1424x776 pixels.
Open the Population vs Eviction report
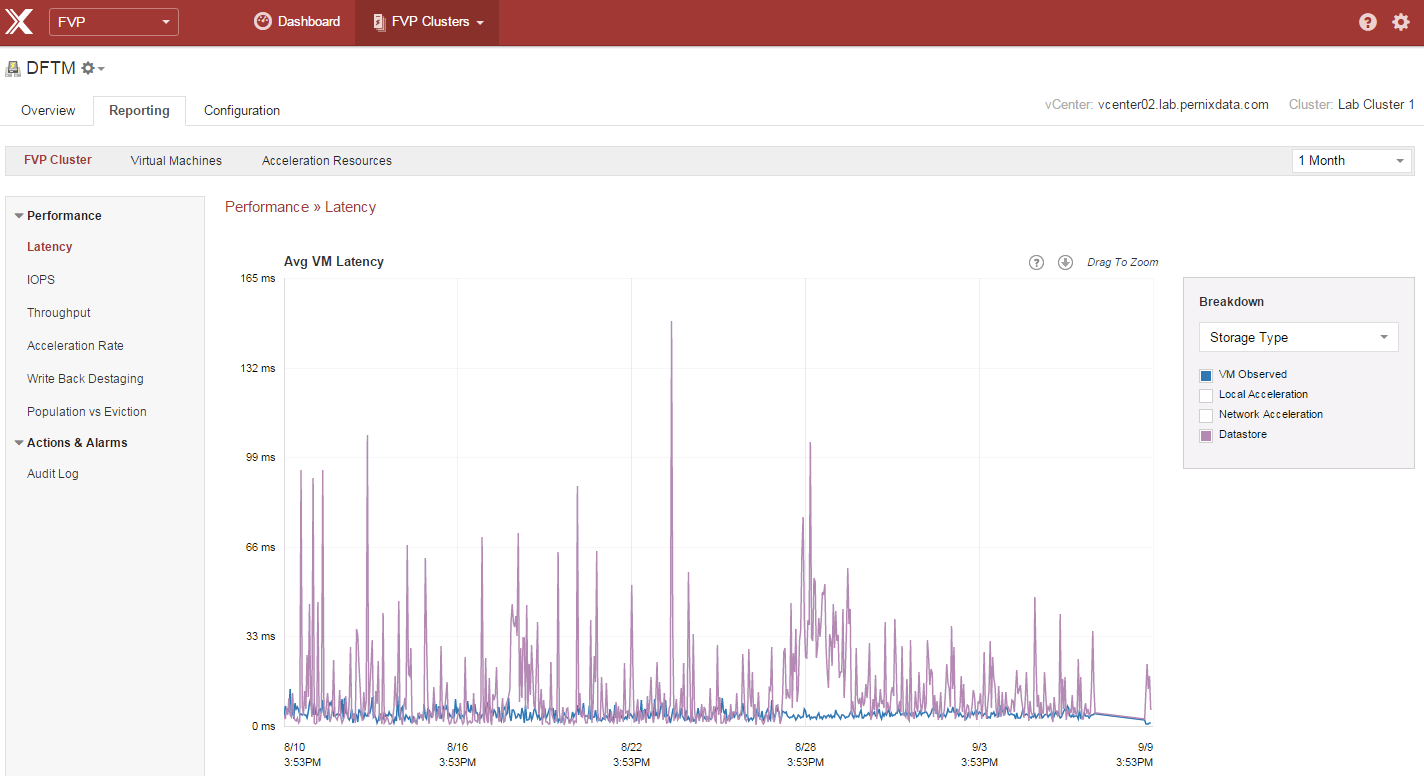pos(87,412)
